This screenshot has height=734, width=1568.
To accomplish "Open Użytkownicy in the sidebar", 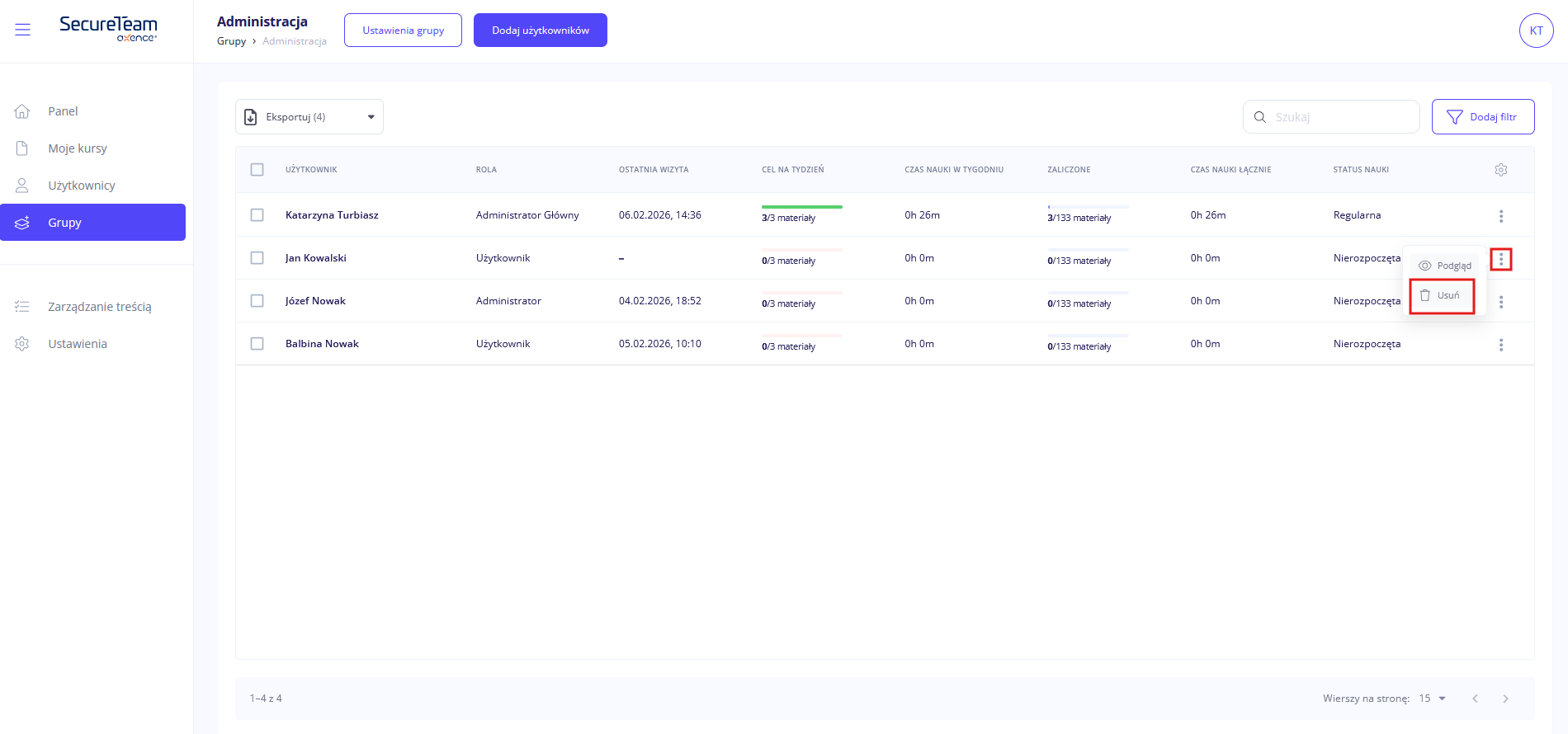I will tap(81, 186).
